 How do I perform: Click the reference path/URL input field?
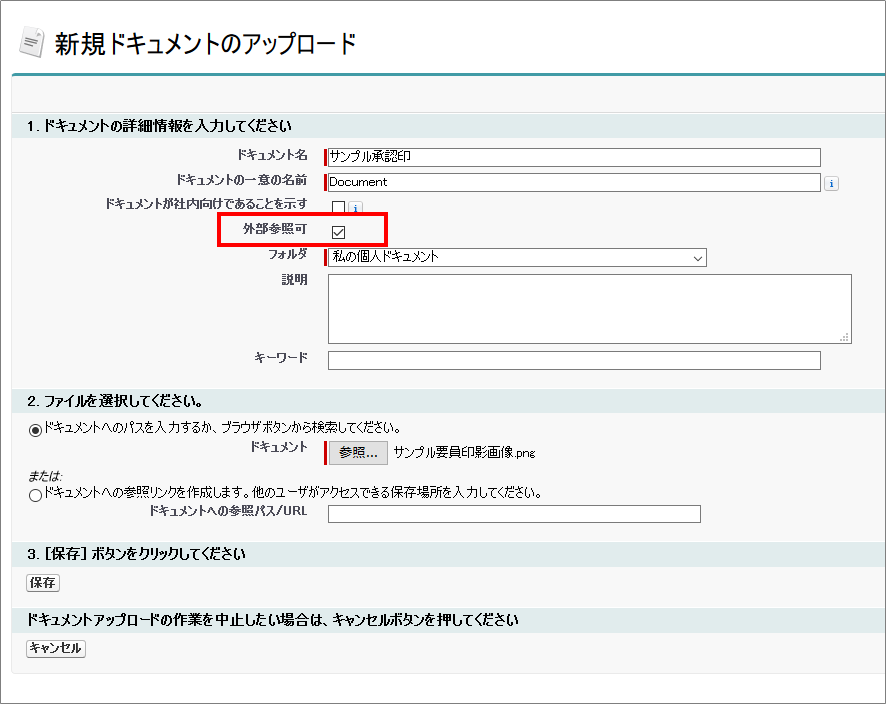(x=514, y=514)
